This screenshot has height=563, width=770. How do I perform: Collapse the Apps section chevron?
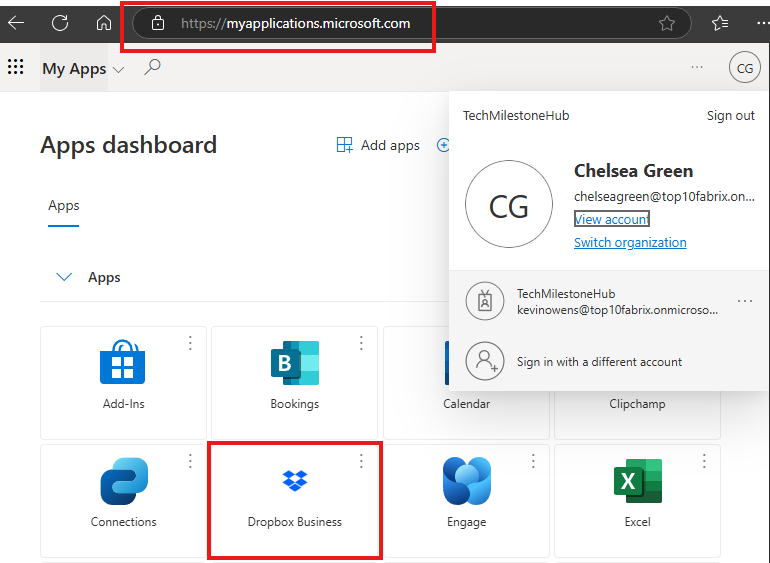click(64, 277)
